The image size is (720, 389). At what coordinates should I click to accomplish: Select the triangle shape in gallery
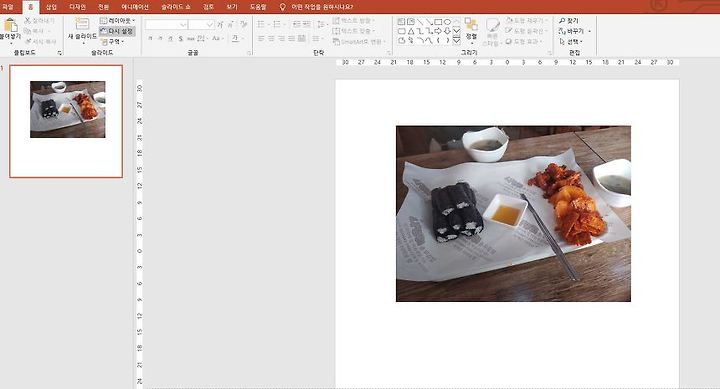[411, 31]
